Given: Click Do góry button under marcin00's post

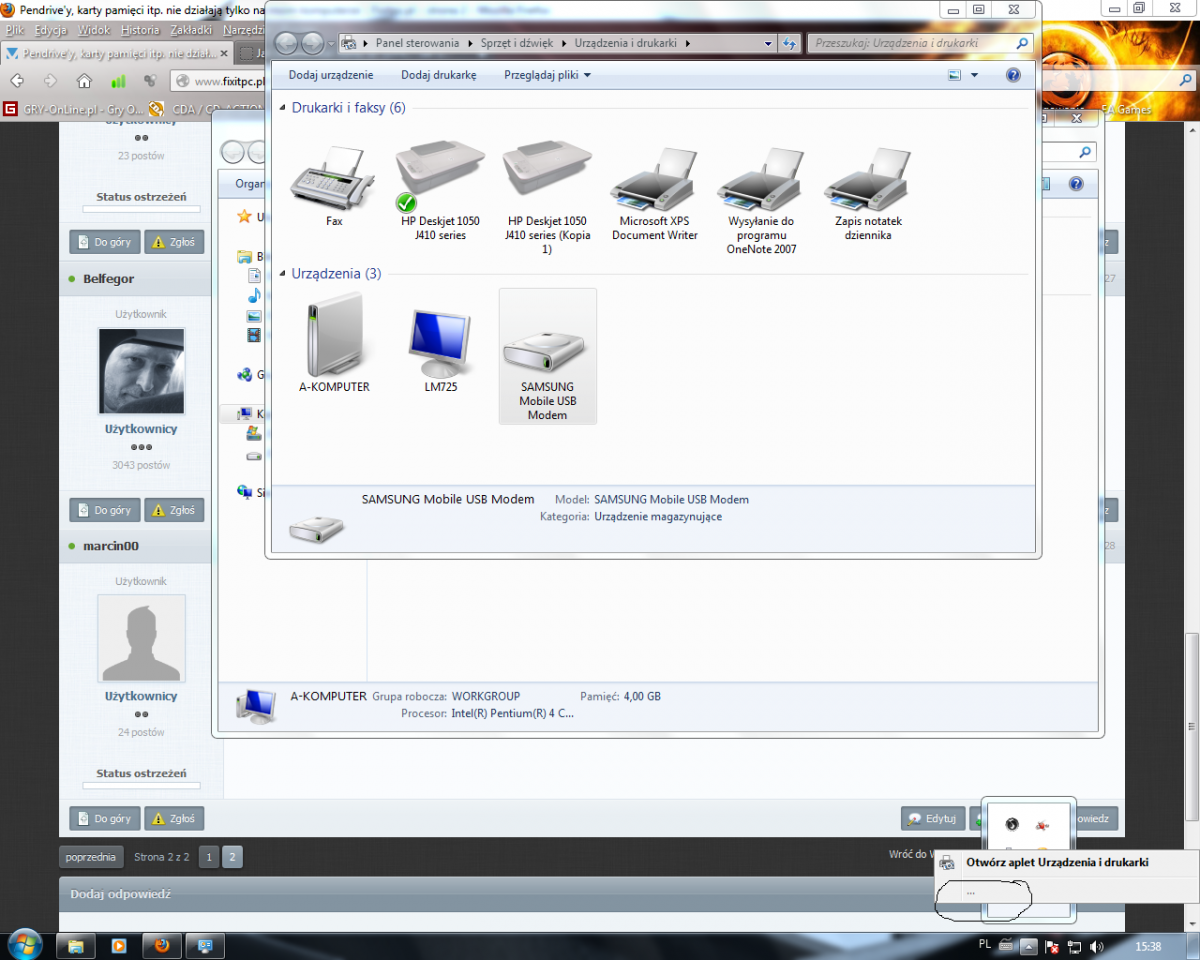Looking at the screenshot, I should pos(105,818).
